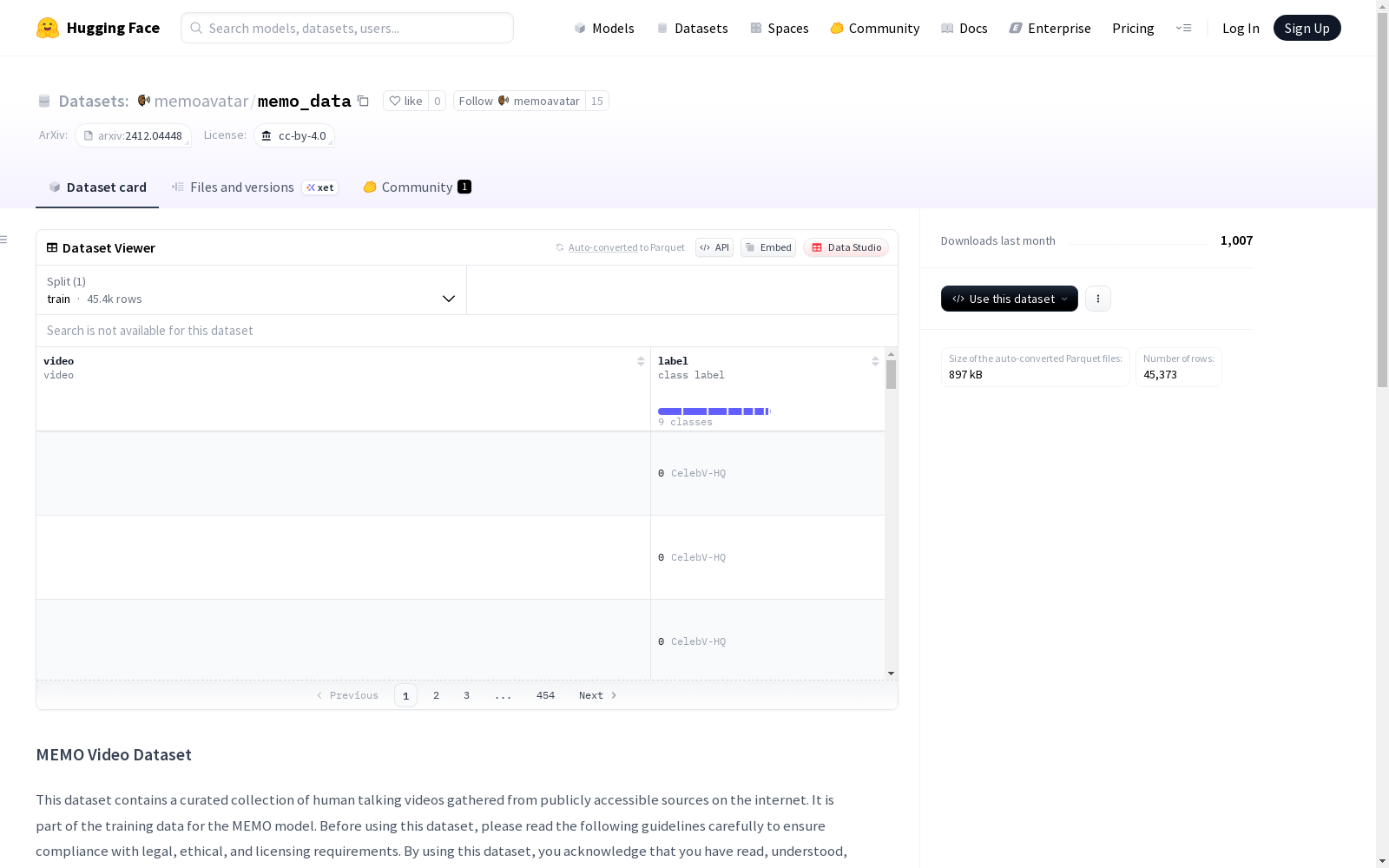The height and width of the screenshot is (868, 1389).
Task: Expand the Split train dropdown
Action: click(x=251, y=290)
